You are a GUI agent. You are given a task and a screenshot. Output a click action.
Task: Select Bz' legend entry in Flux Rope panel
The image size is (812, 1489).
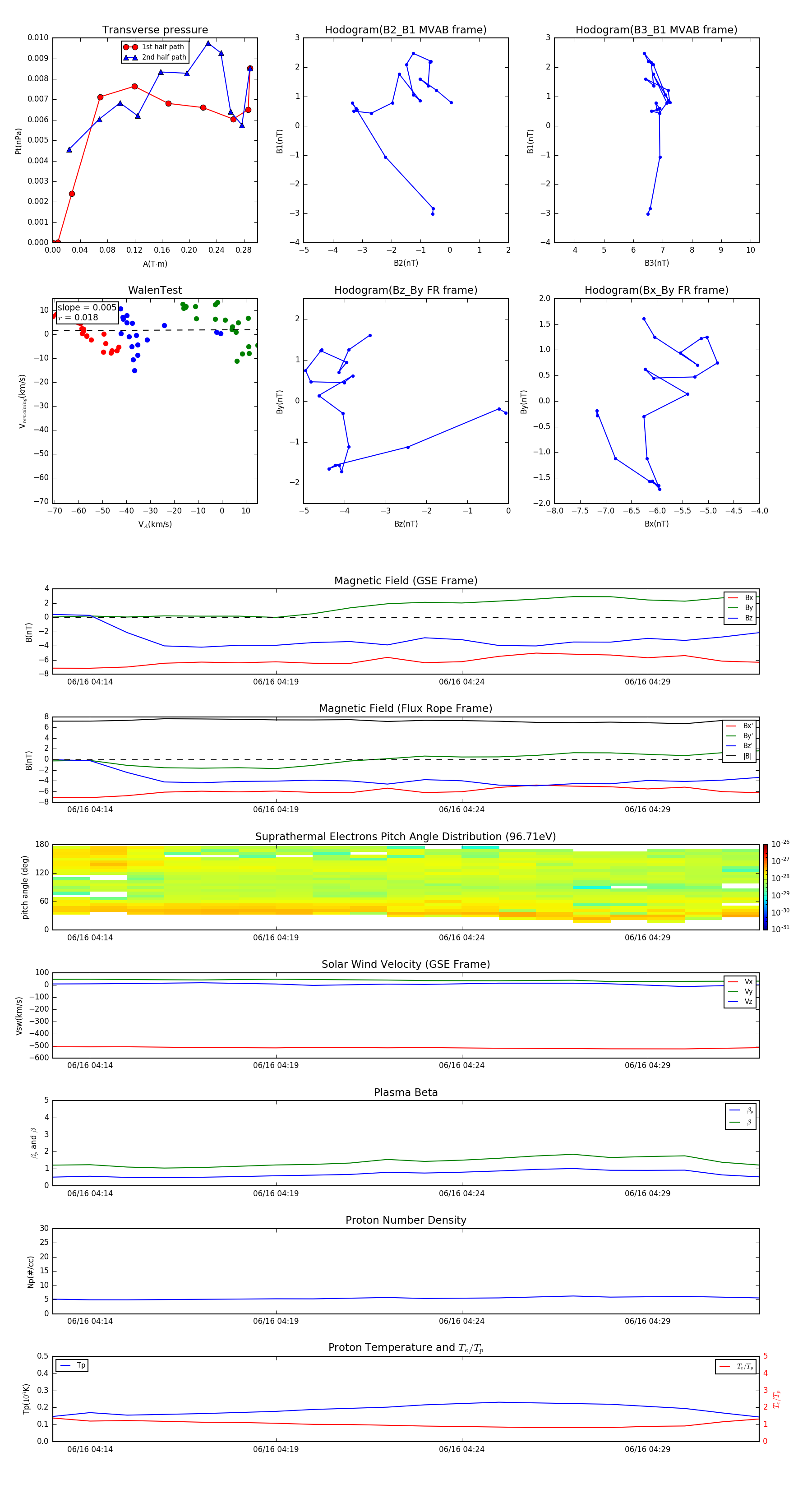click(x=740, y=746)
